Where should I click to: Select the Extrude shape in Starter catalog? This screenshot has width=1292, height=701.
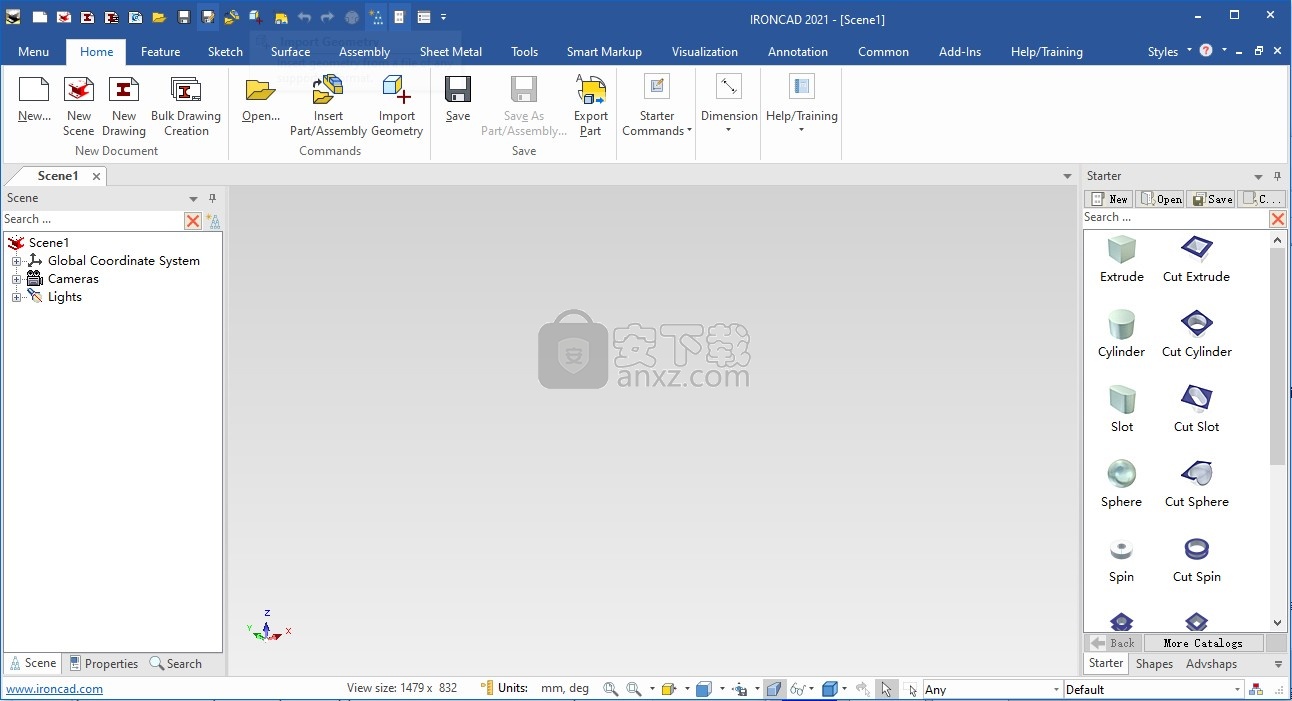(1122, 258)
